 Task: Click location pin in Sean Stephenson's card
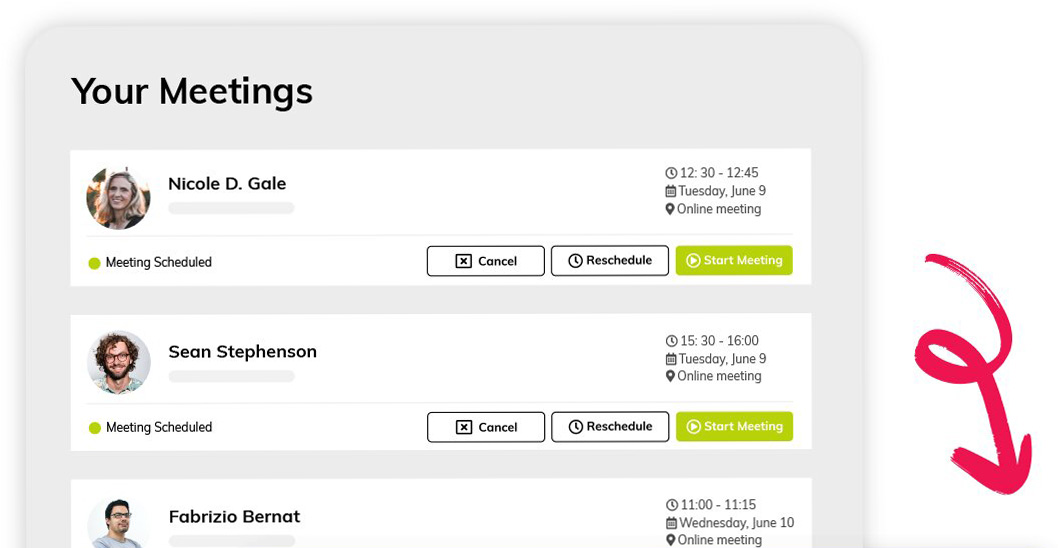tap(670, 376)
